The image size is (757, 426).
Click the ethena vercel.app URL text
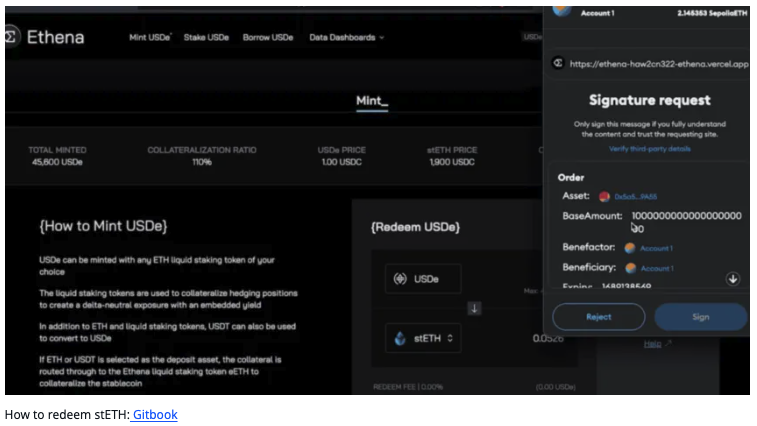659,64
